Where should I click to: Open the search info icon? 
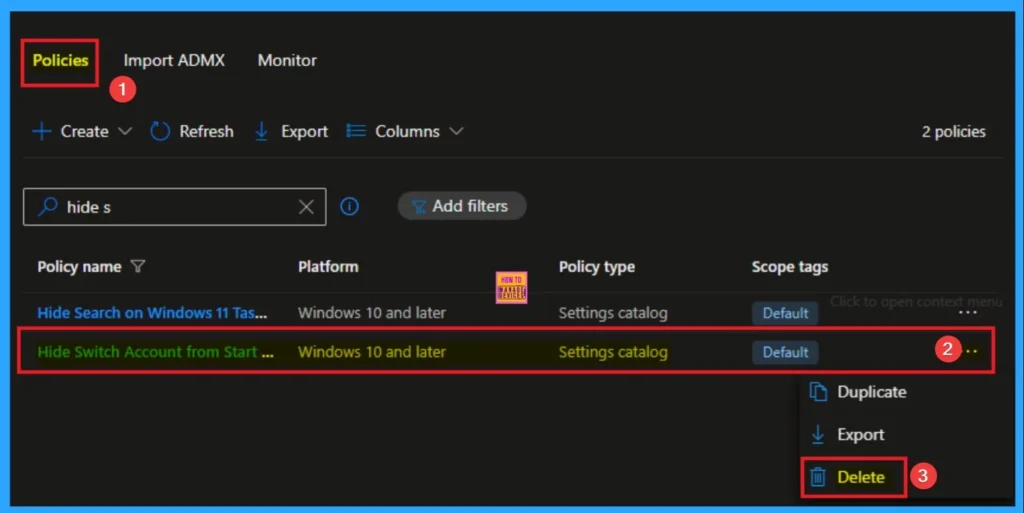click(x=349, y=207)
